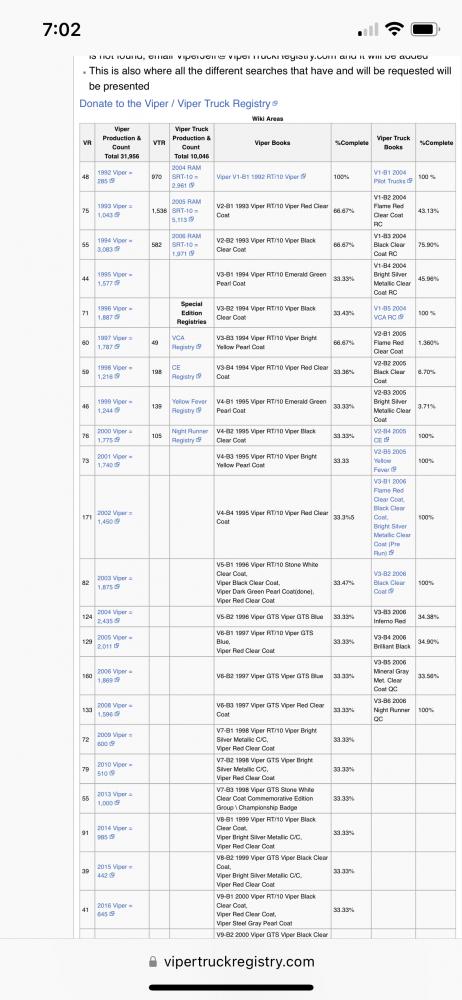Tap the Wi-Fi status icon

(395, 29)
